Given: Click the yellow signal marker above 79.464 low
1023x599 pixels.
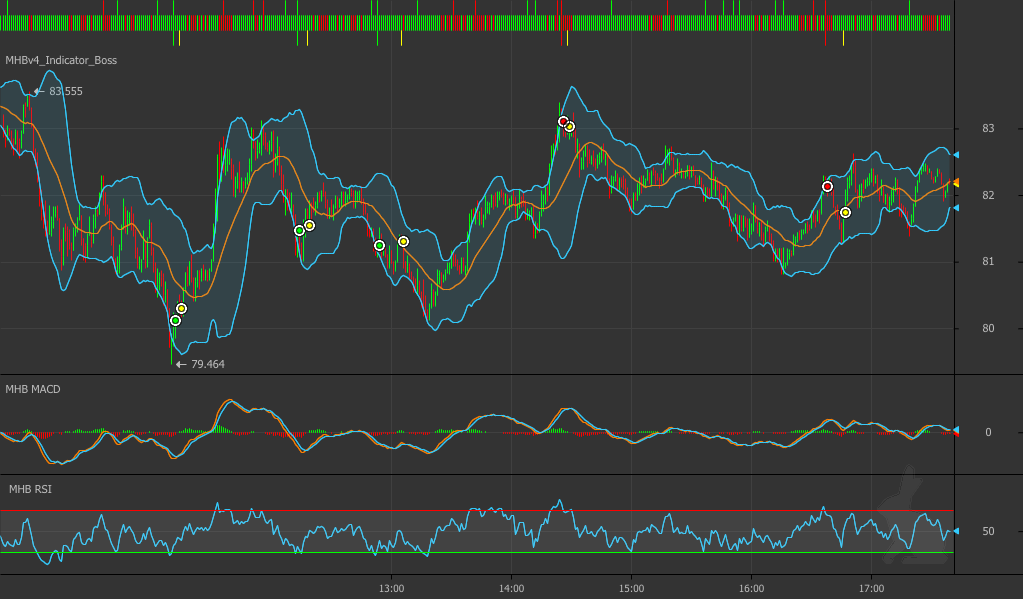Looking at the screenshot, I should coord(181,309).
